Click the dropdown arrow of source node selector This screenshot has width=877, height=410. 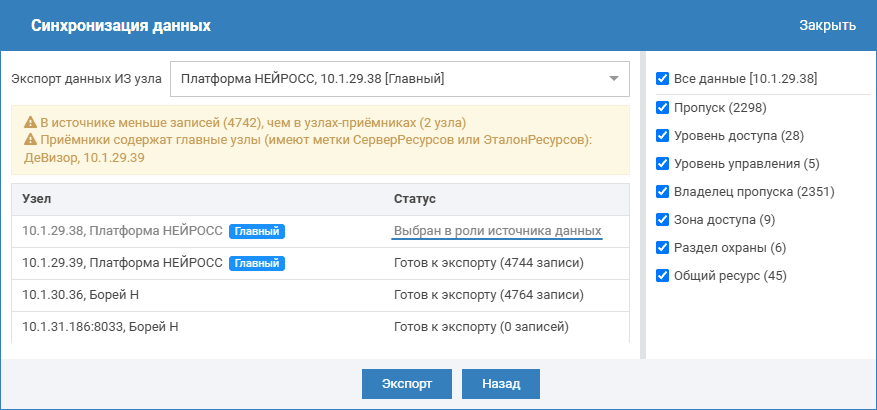(614, 79)
